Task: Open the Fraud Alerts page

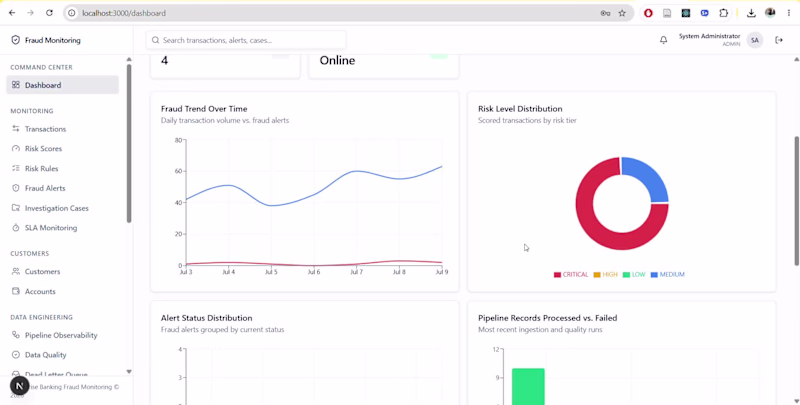Action: point(62,188)
